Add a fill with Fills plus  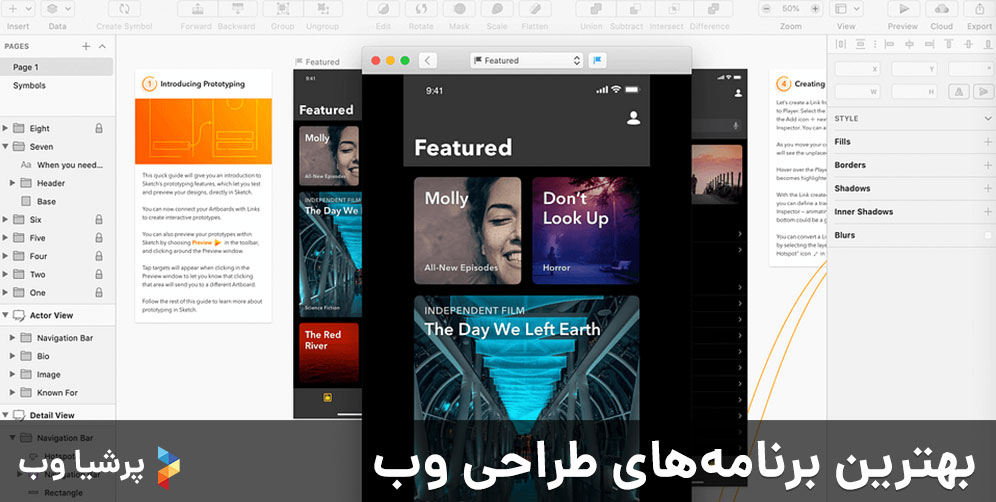(988, 142)
